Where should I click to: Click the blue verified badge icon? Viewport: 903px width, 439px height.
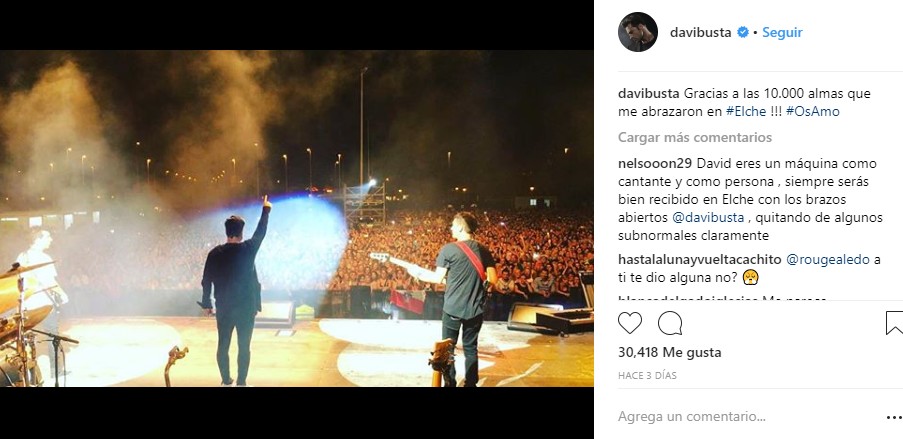(x=743, y=33)
